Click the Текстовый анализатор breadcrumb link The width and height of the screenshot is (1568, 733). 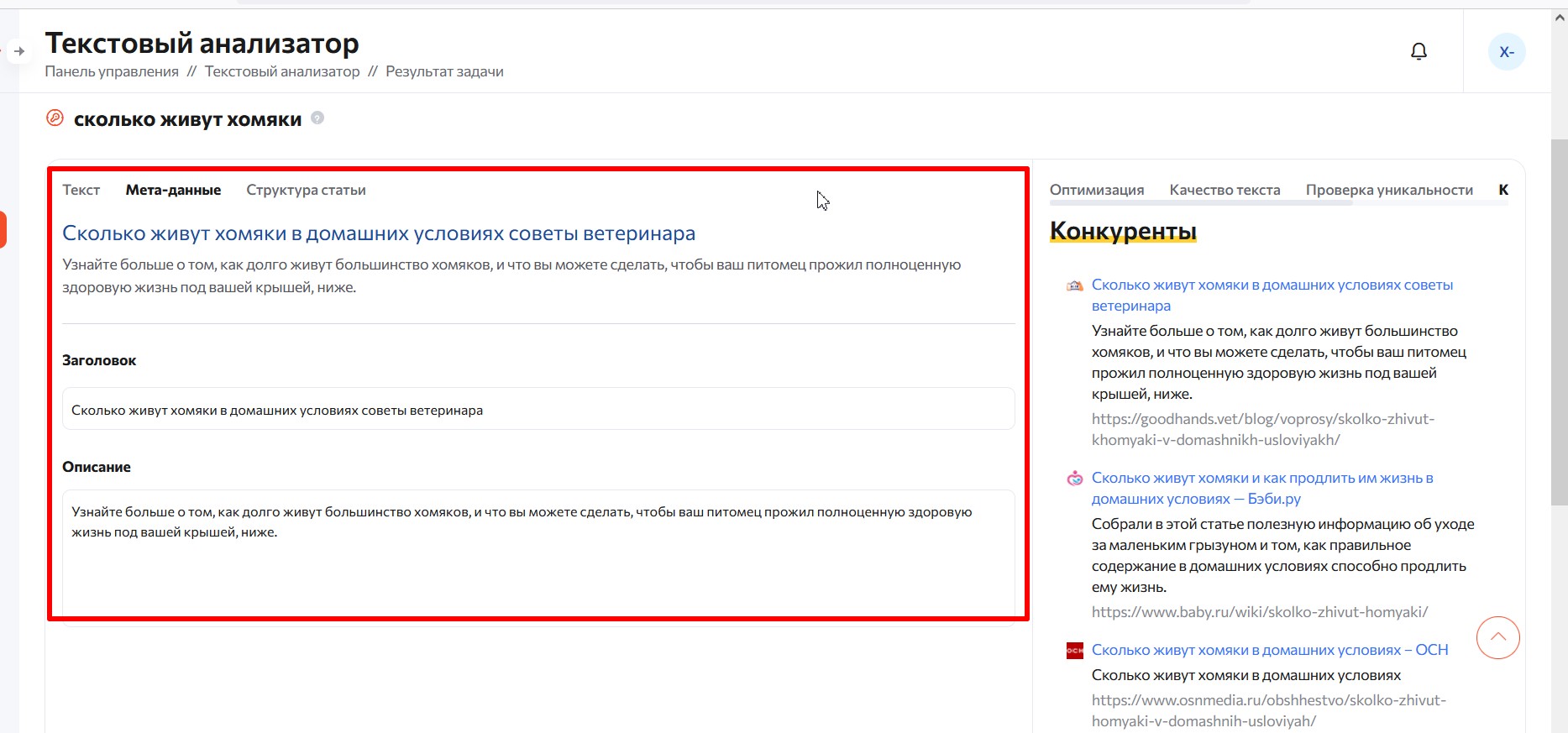(282, 71)
